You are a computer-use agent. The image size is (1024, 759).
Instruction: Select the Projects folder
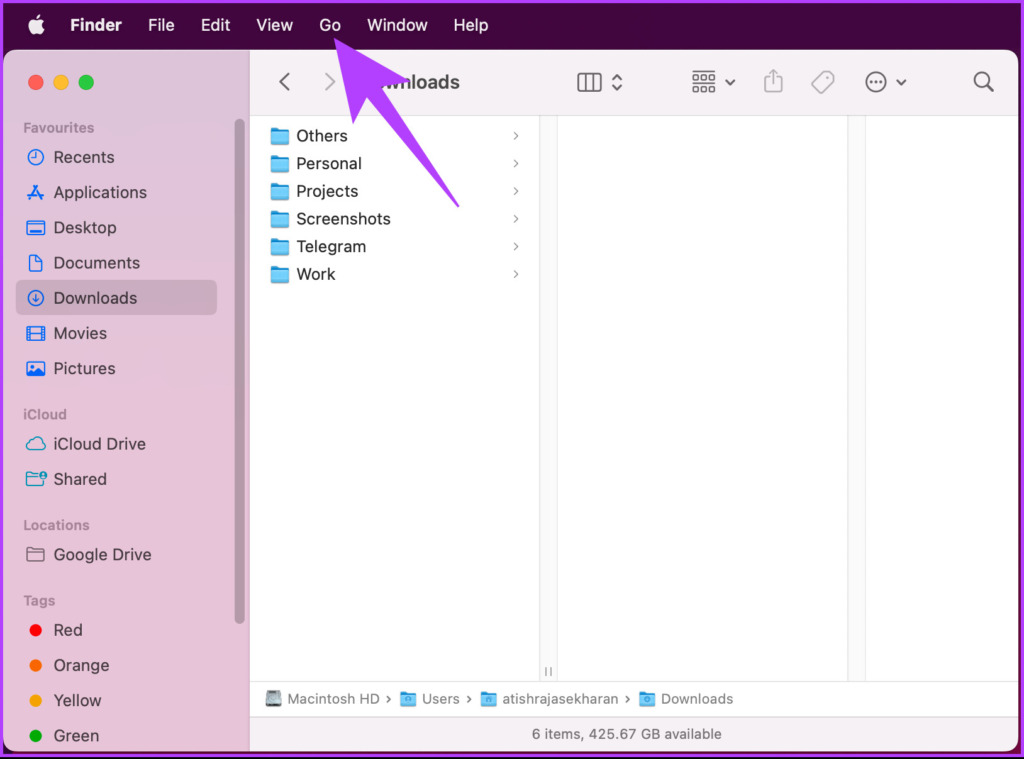(x=394, y=191)
